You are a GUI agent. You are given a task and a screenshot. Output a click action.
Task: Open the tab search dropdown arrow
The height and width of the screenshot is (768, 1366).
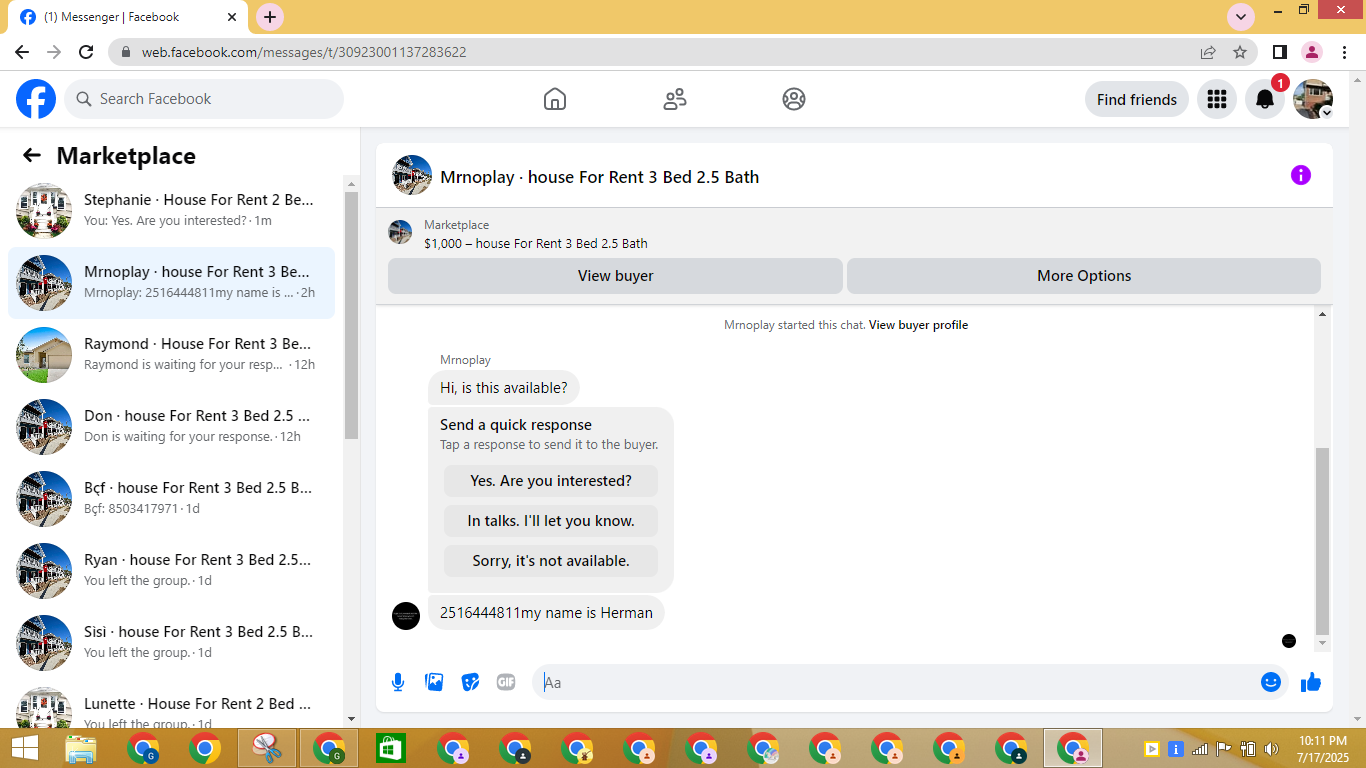[x=1241, y=17]
